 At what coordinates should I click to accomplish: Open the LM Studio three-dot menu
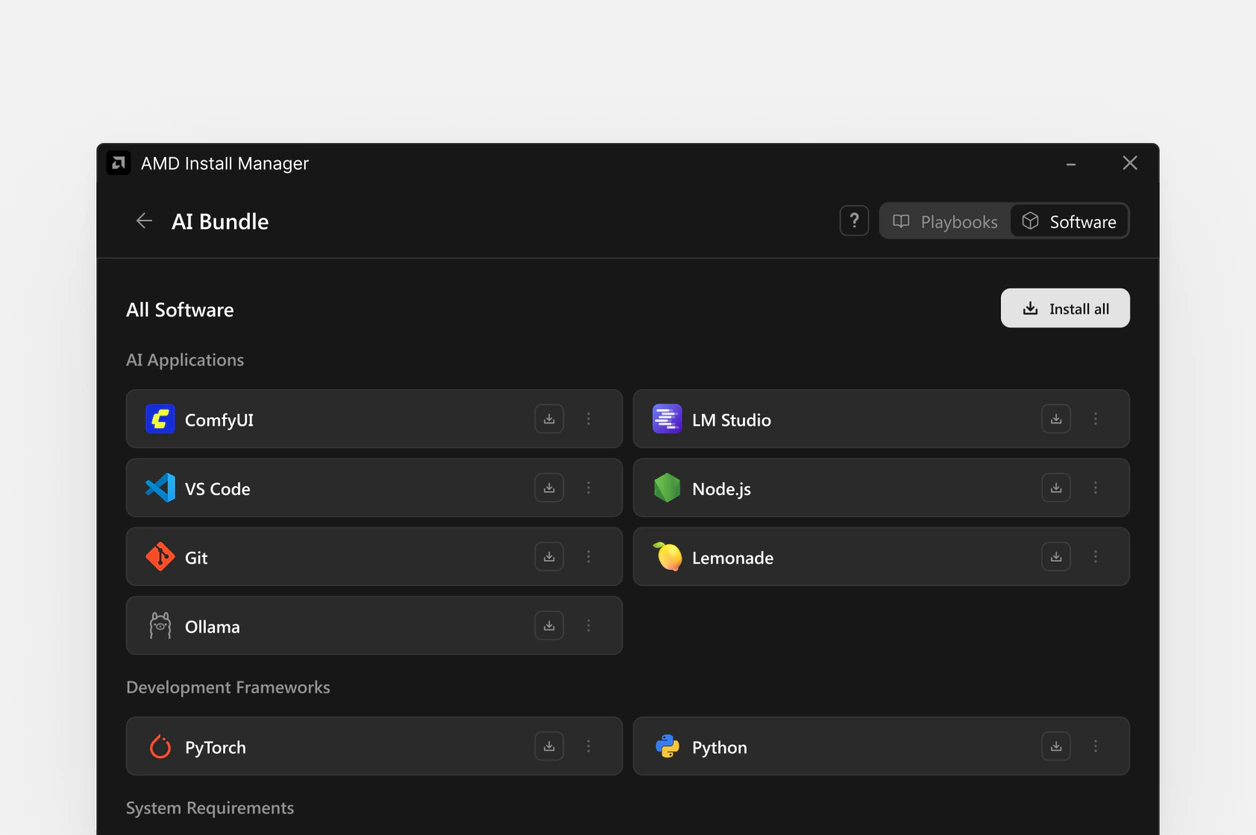coord(1096,419)
